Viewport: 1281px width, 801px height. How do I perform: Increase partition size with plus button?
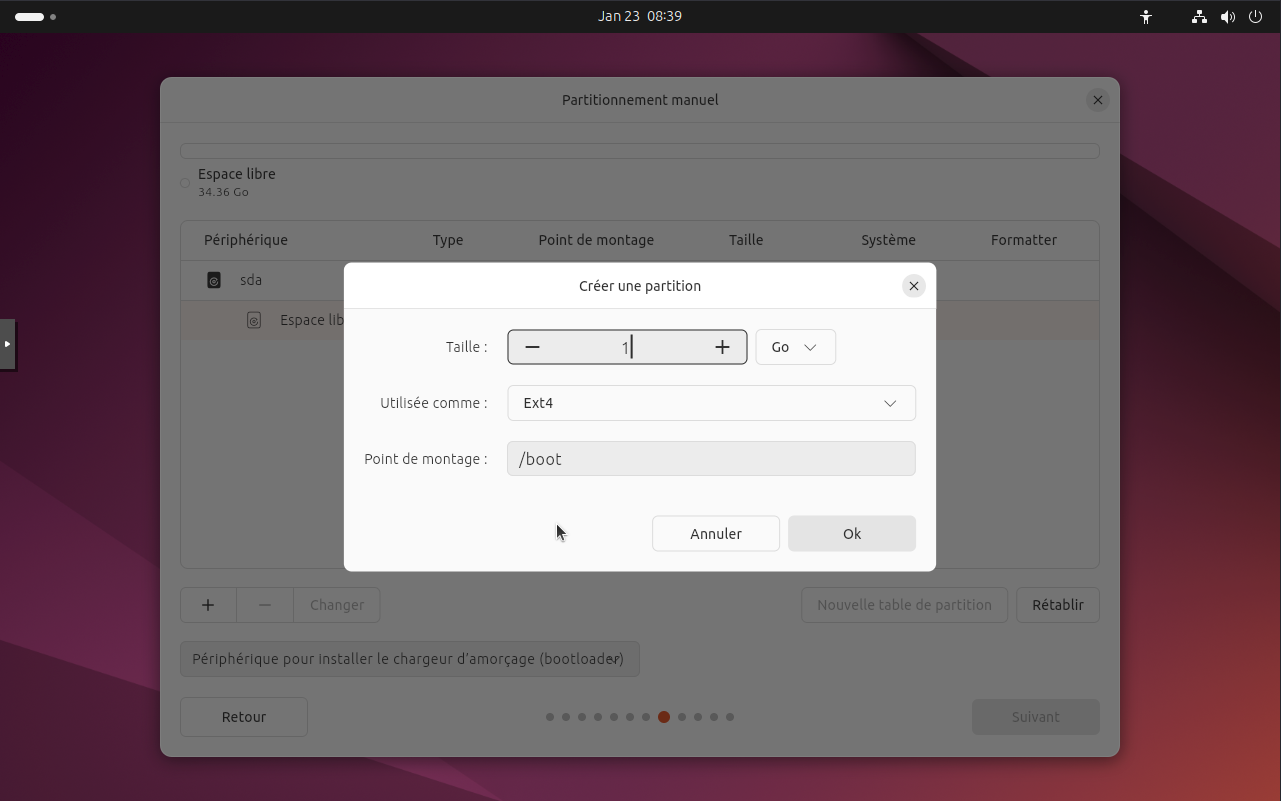tap(722, 347)
